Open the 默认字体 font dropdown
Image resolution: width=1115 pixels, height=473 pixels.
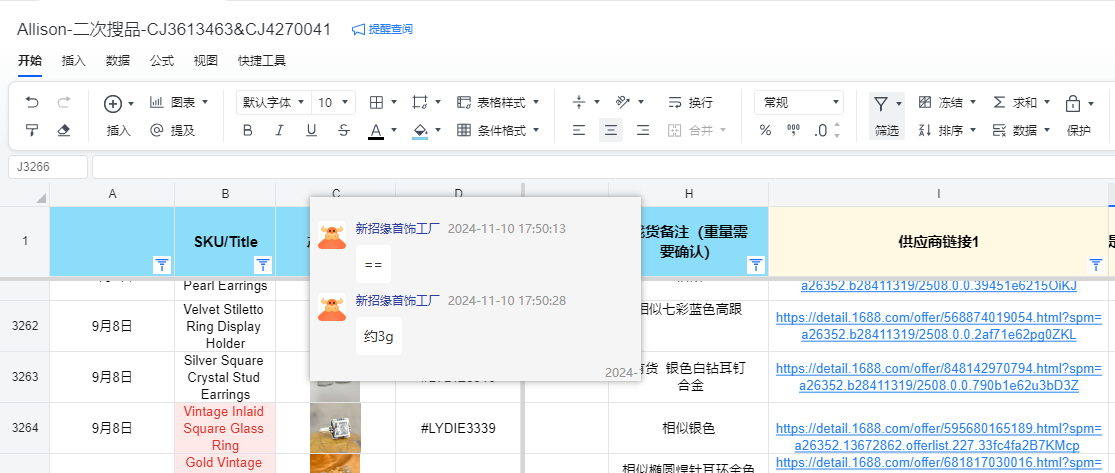[x=272, y=102]
